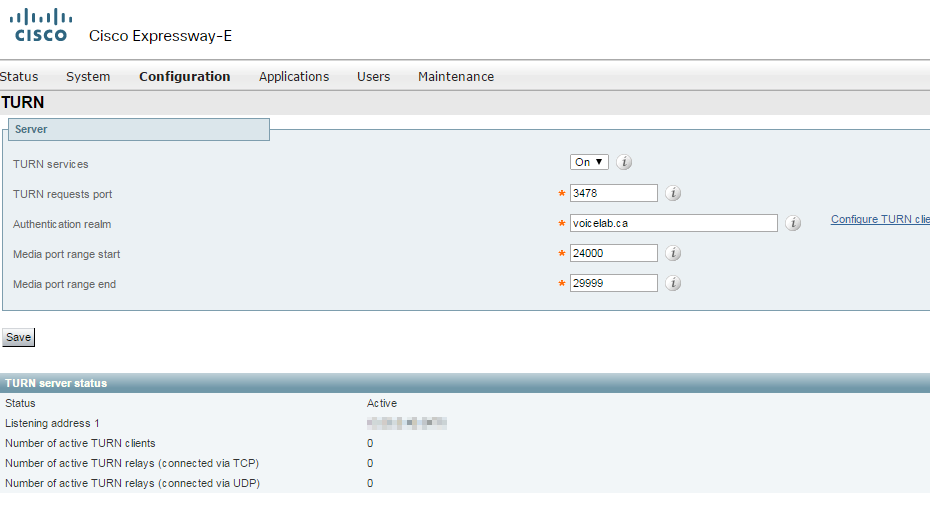The height and width of the screenshot is (527, 930).
Task: Click Number of active TURN clients label
Action: click(80, 443)
